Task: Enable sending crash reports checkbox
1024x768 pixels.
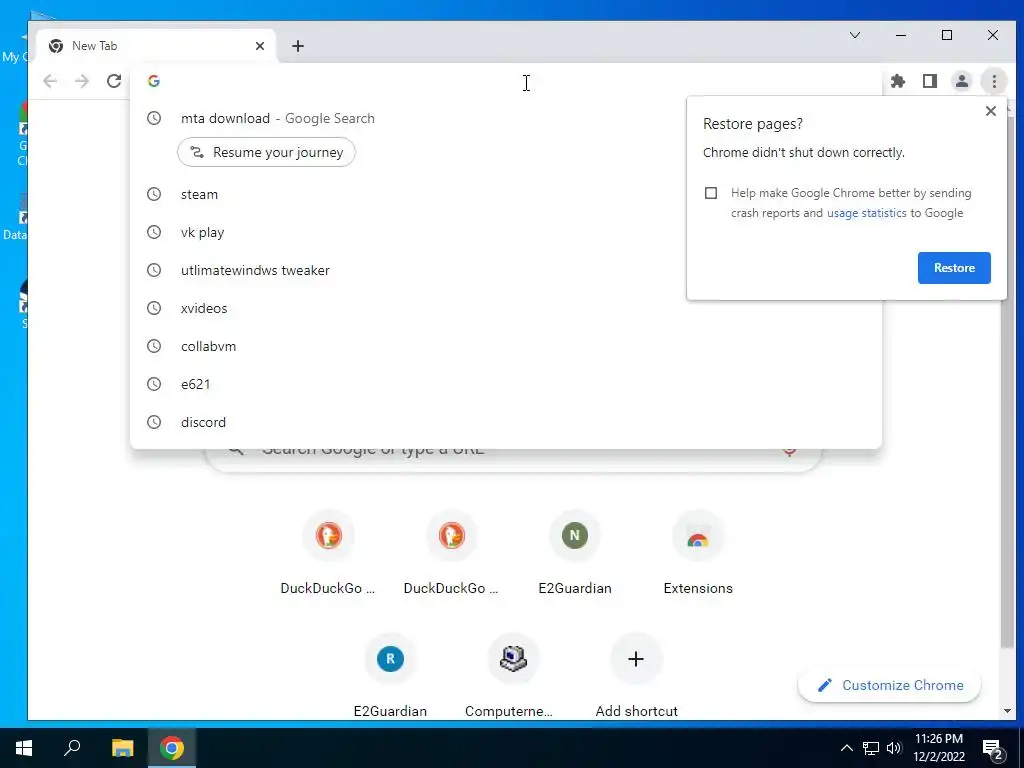Action: pos(711,193)
